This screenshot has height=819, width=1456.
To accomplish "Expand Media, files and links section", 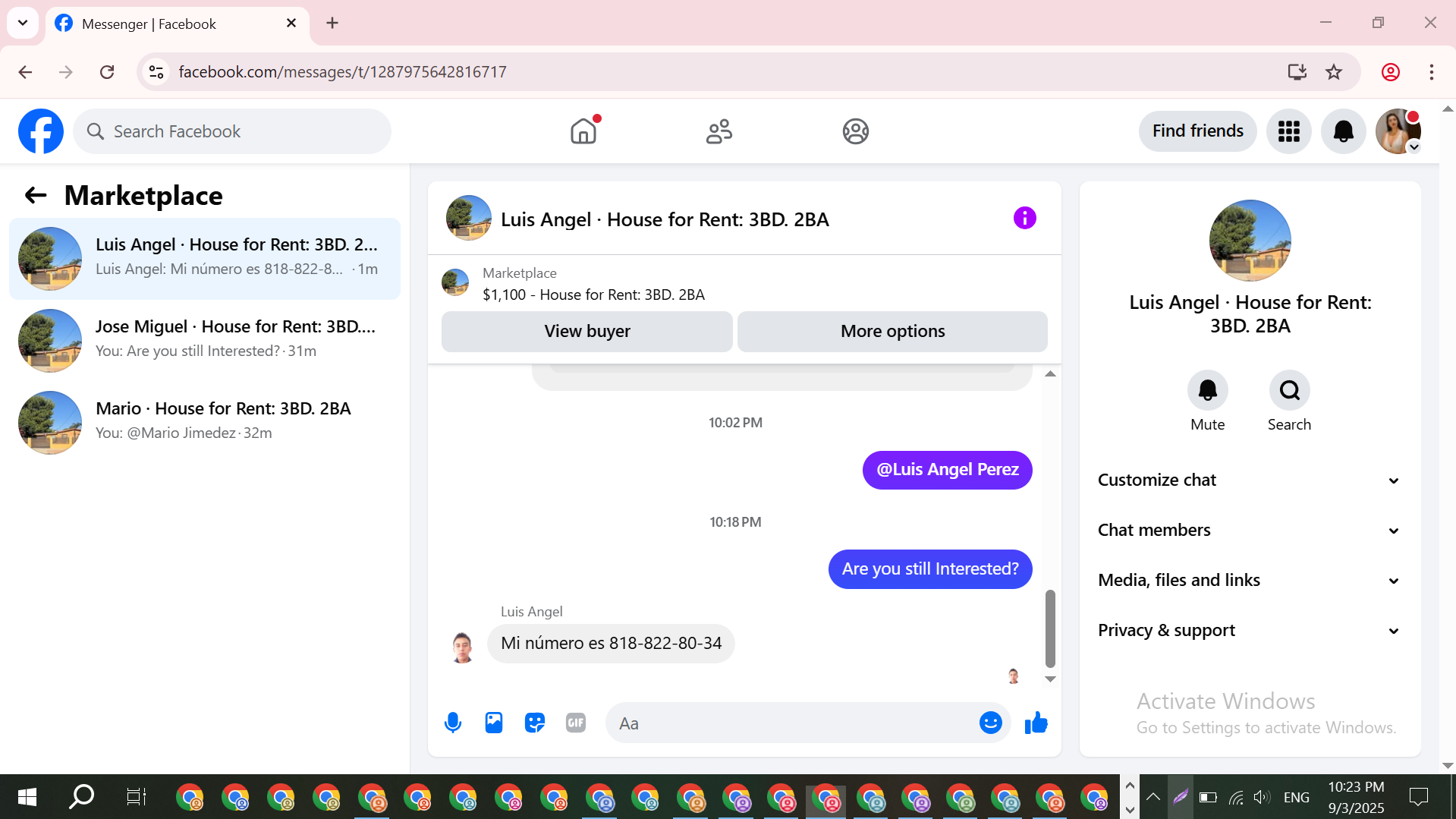I will [1250, 581].
